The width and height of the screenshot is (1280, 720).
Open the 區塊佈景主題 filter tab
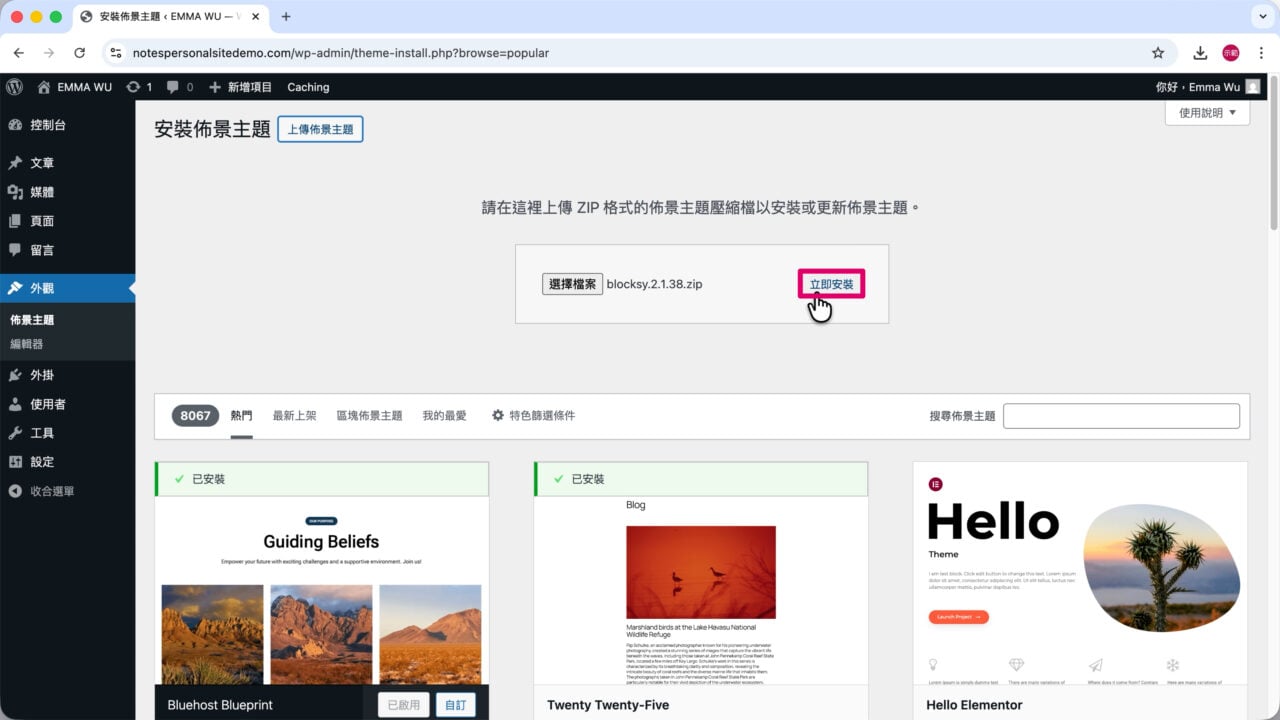pos(369,415)
